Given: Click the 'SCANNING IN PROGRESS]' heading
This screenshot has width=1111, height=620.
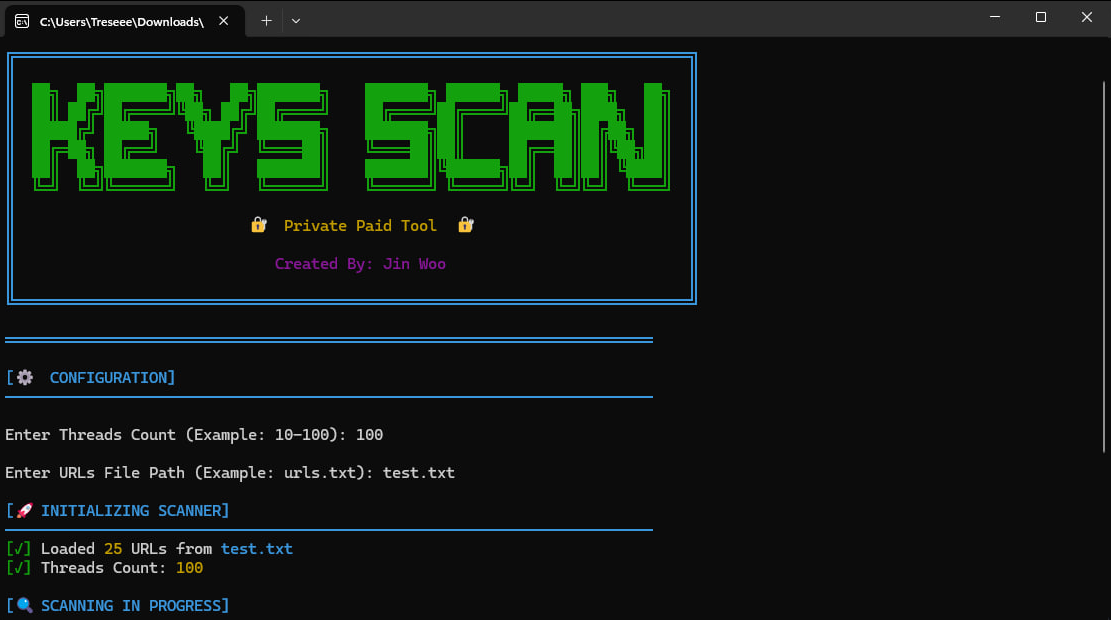Looking at the screenshot, I should click(x=135, y=606).
